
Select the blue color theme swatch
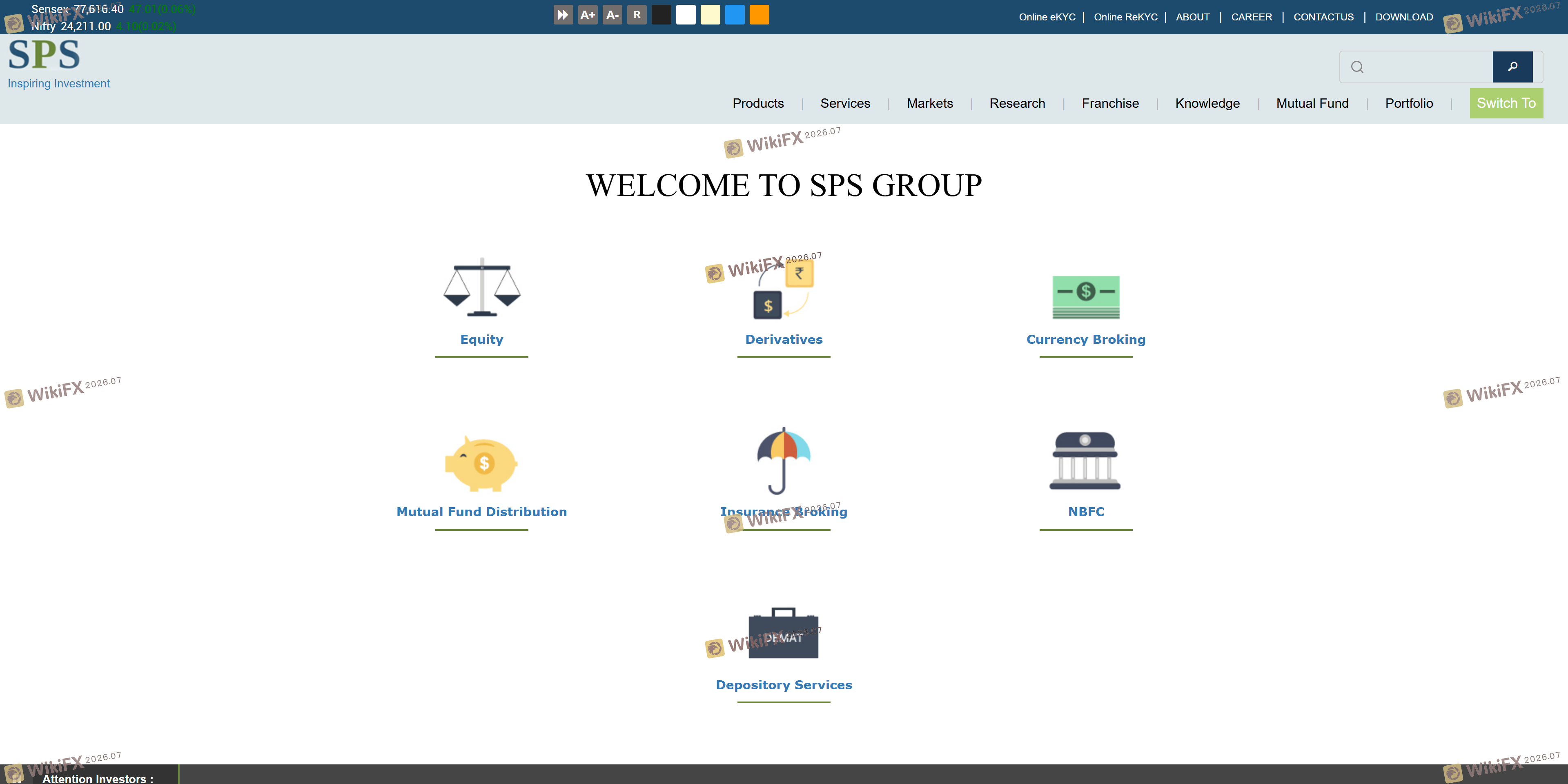click(735, 15)
